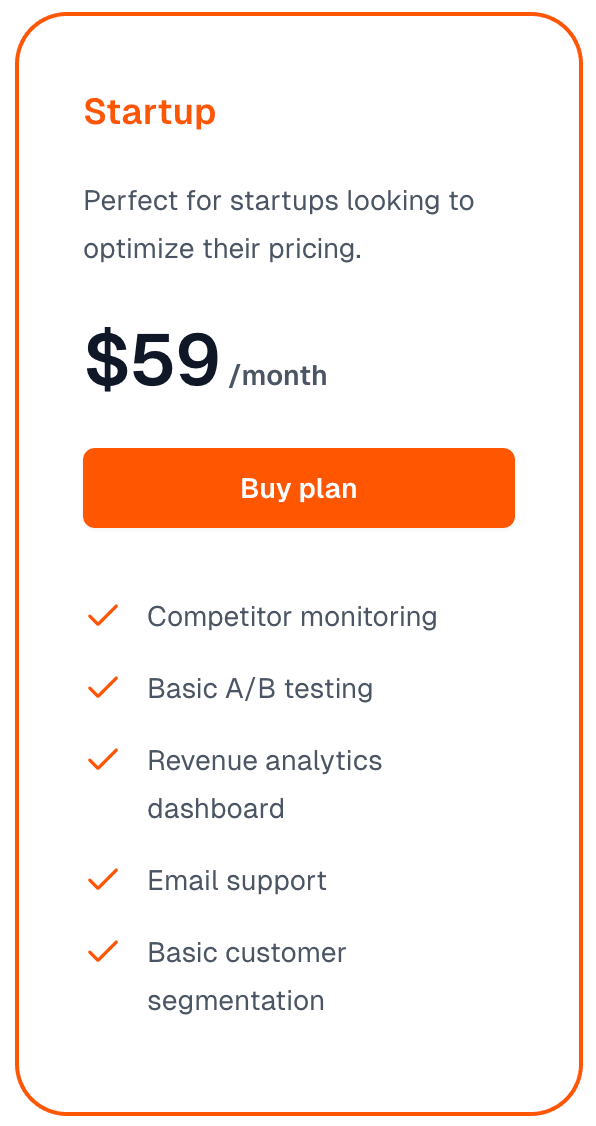Click the checkmark beside Revenue analytics dashboard

tap(102, 760)
